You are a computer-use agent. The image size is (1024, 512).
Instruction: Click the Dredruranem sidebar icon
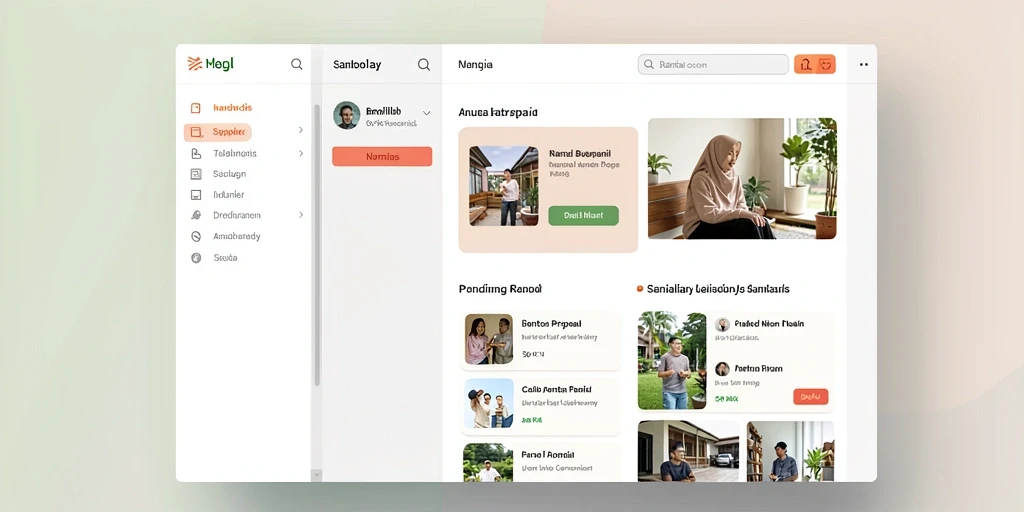point(196,215)
